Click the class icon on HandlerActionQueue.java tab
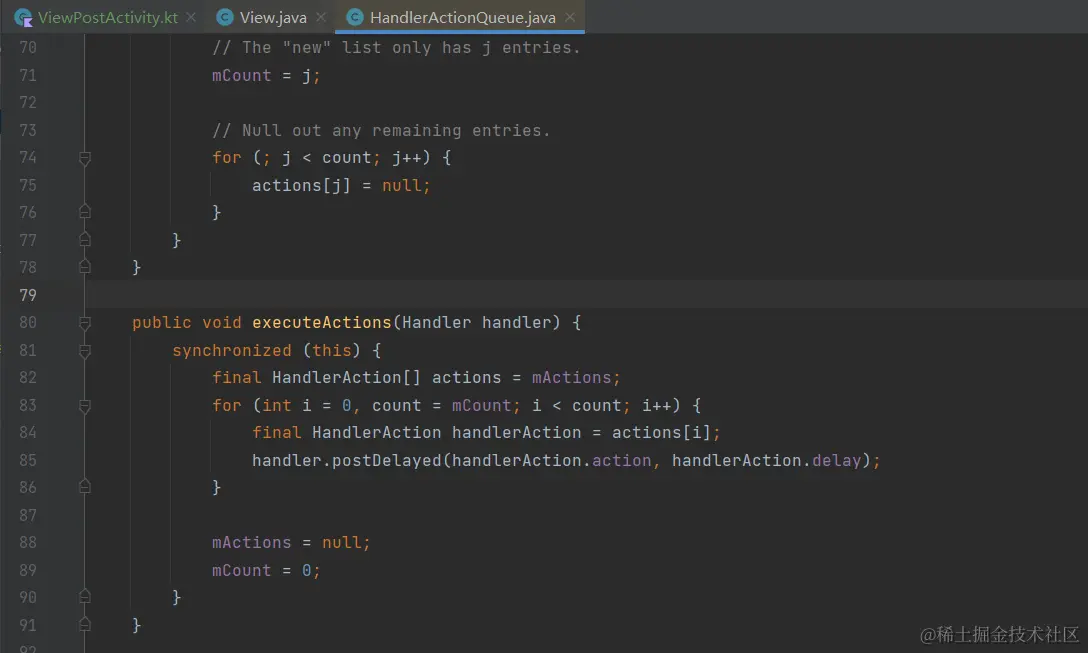Viewport: 1088px width, 653px height. pyautogui.click(x=355, y=17)
